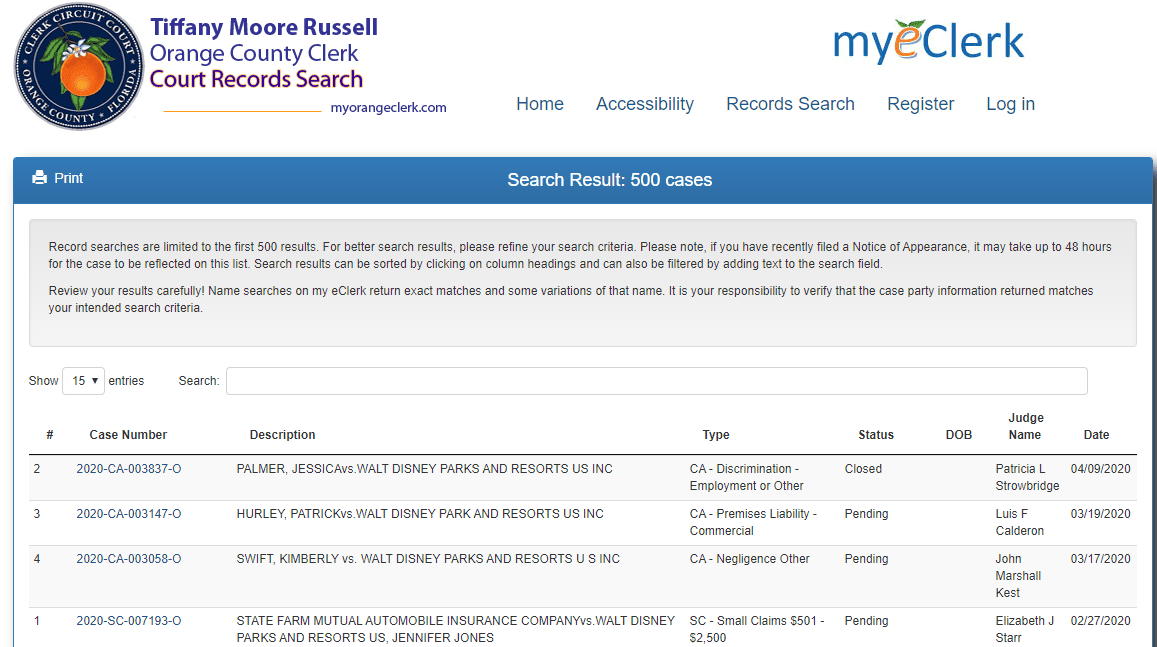This screenshot has width=1157, height=647.
Task: Select the HURLEY, PATRICK description text
Action: coord(420,513)
